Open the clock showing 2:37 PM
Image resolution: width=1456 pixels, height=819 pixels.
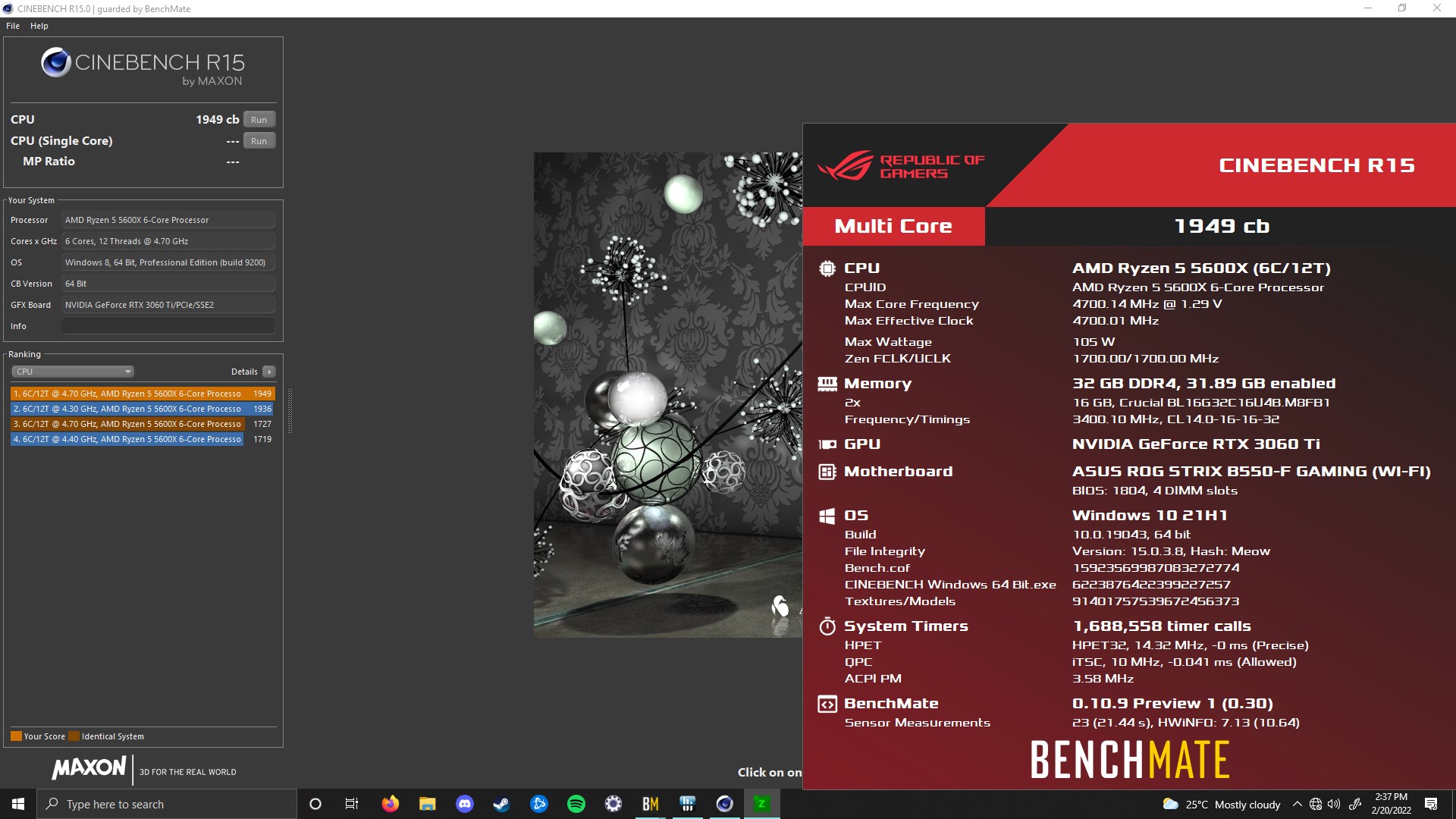click(1391, 804)
